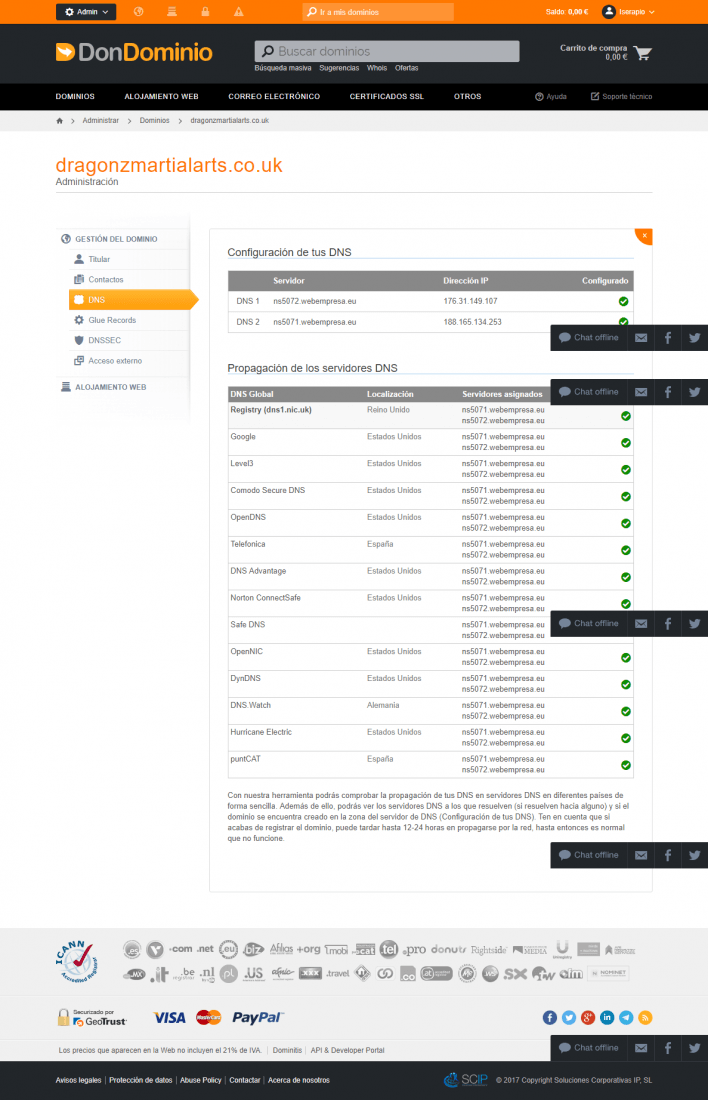708x1100 pixels.
Task: Click the globe icon in top orange bar
Action: 138,12
